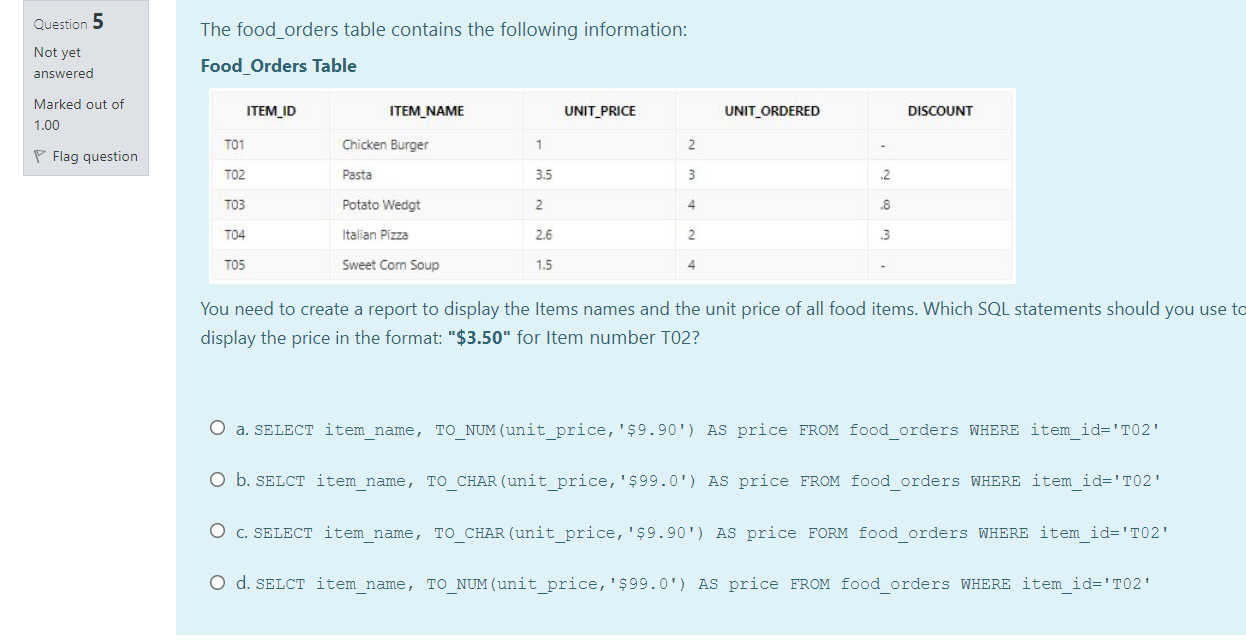
Task: Click the T04 item ID cell
Action: pos(235,234)
